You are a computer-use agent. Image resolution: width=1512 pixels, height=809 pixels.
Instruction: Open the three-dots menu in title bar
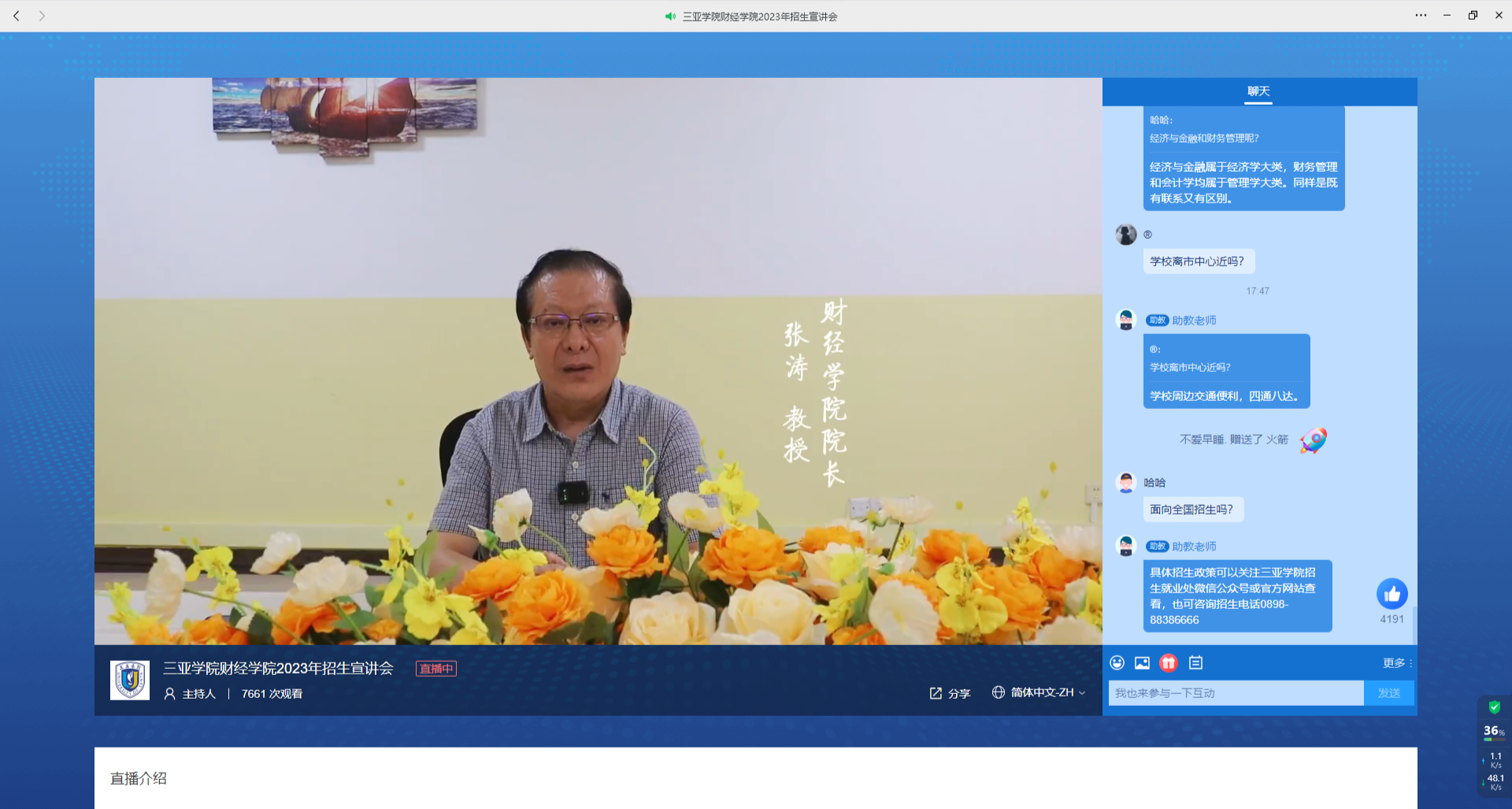point(1421,16)
